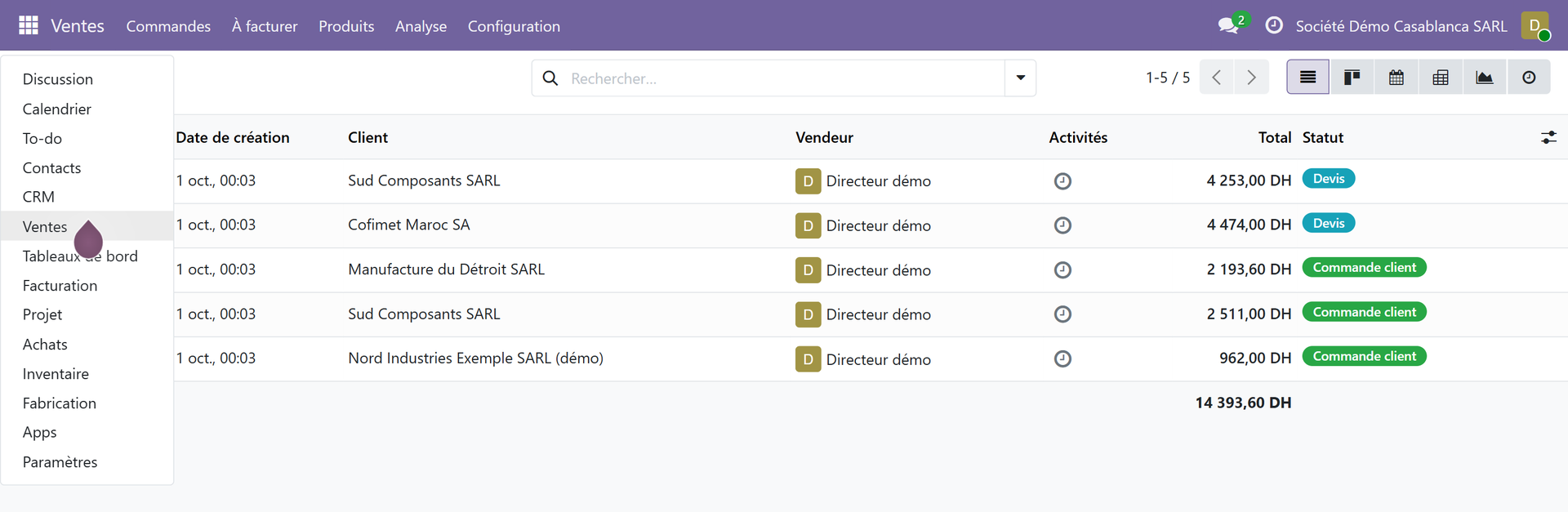Switch to Kanban view
1568x512 pixels.
1352,78
